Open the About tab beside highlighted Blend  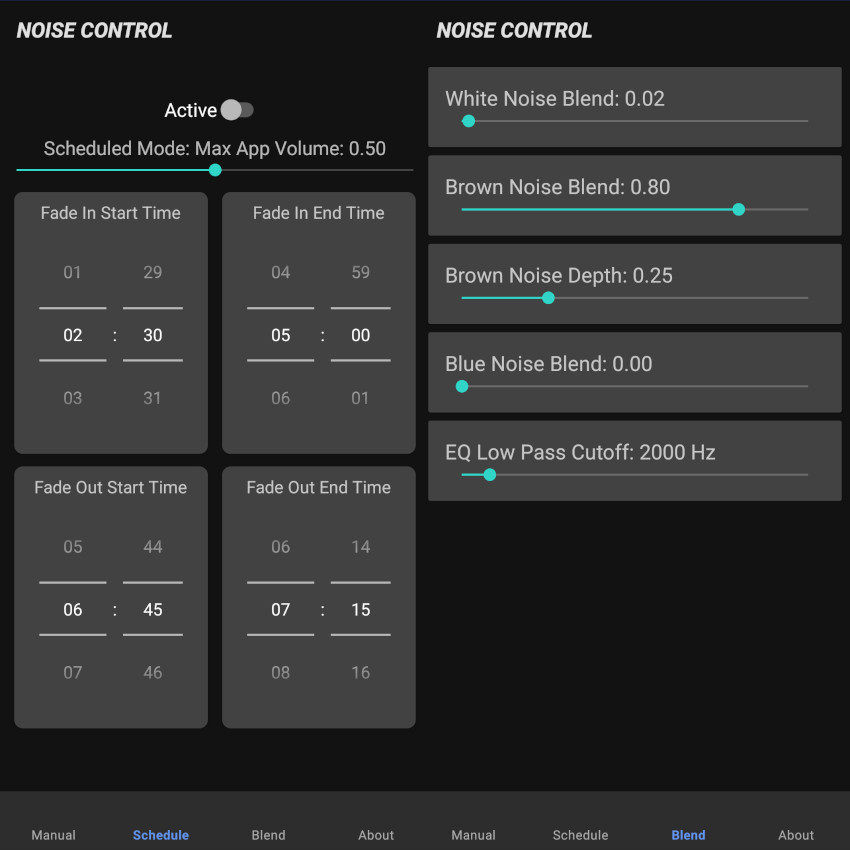tap(796, 835)
